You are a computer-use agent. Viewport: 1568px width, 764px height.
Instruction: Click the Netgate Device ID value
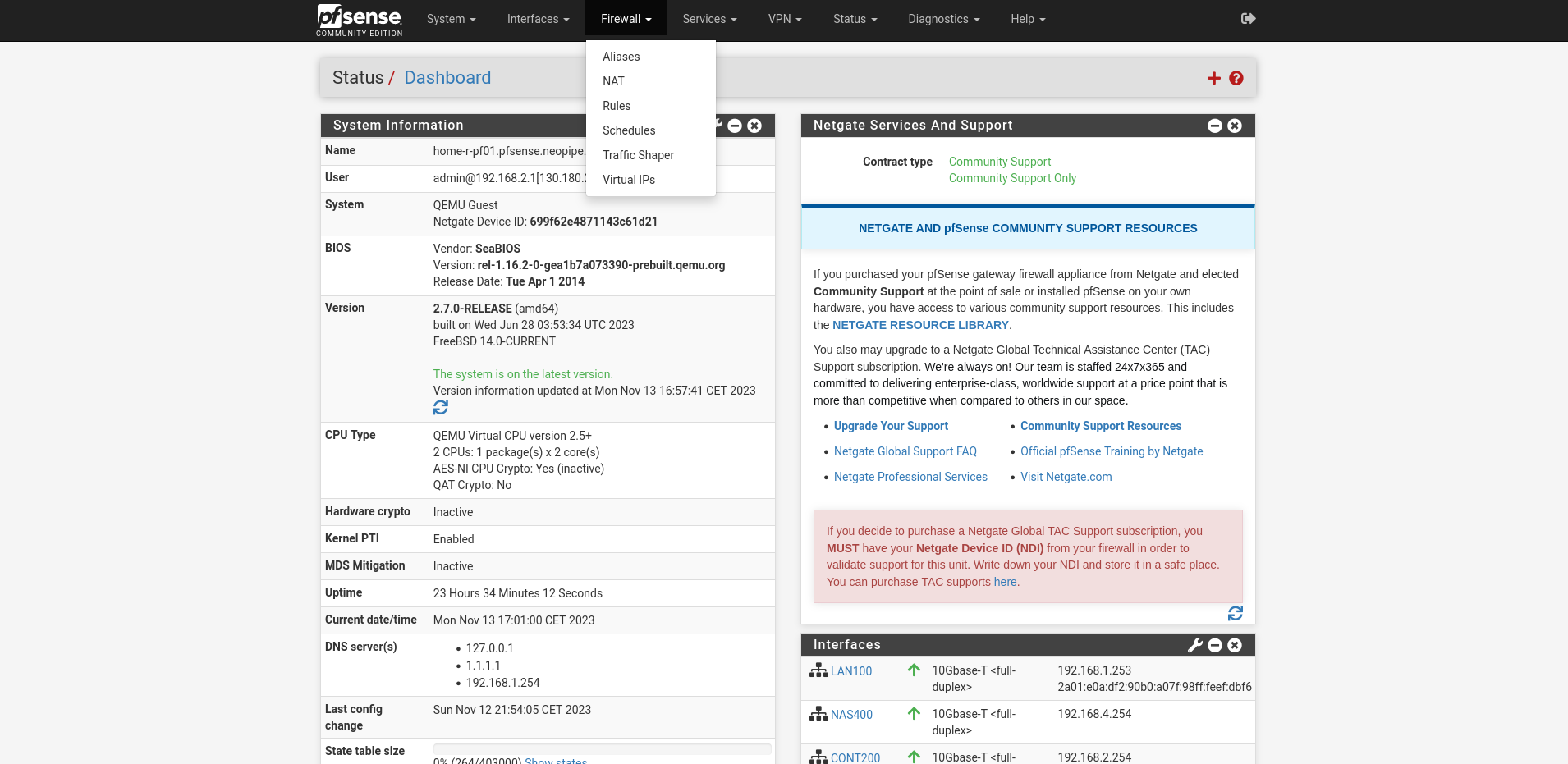pyautogui.click(x=594, y=222)
